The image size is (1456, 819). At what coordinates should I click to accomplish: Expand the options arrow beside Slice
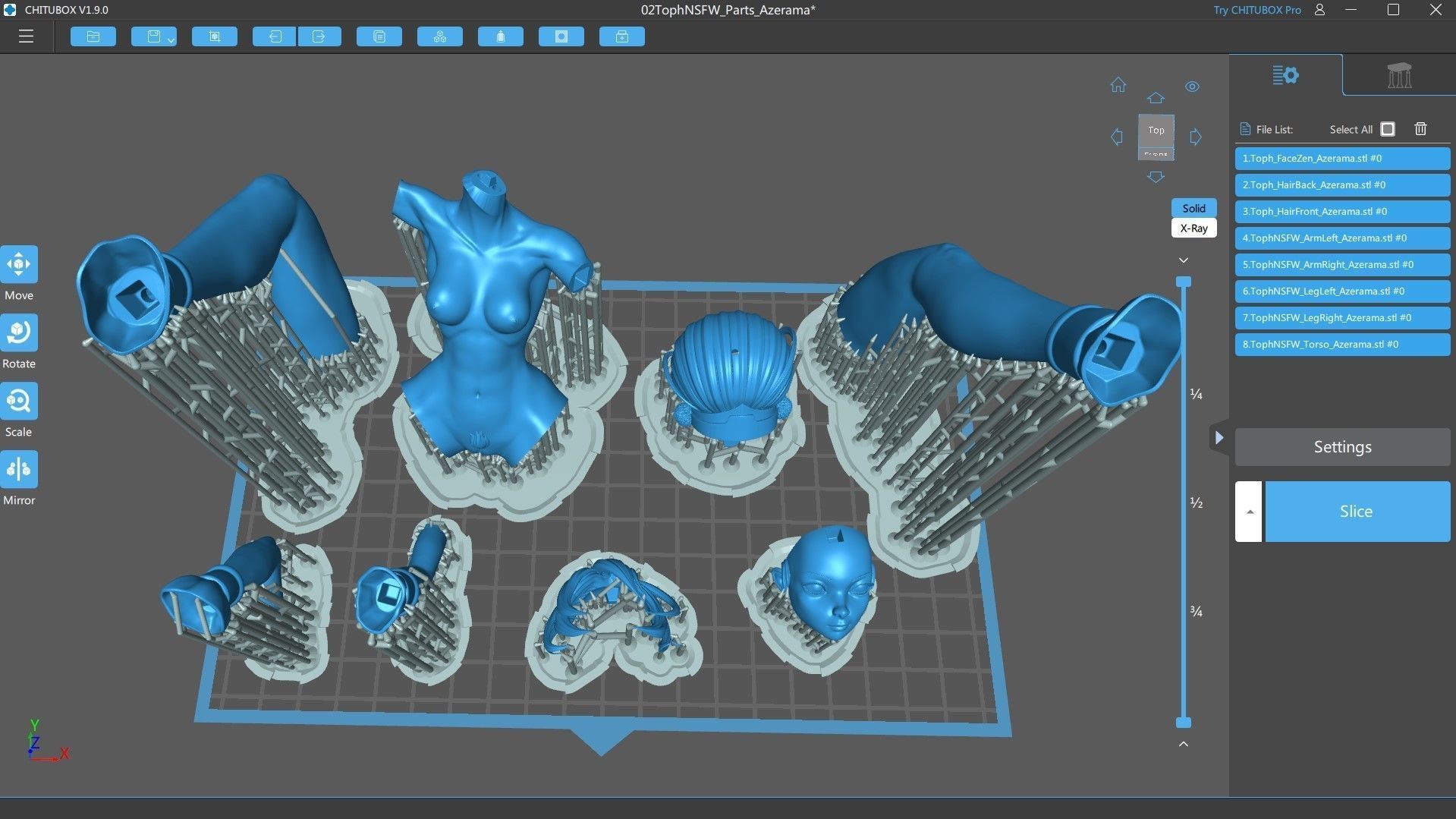coord(1249,512)
